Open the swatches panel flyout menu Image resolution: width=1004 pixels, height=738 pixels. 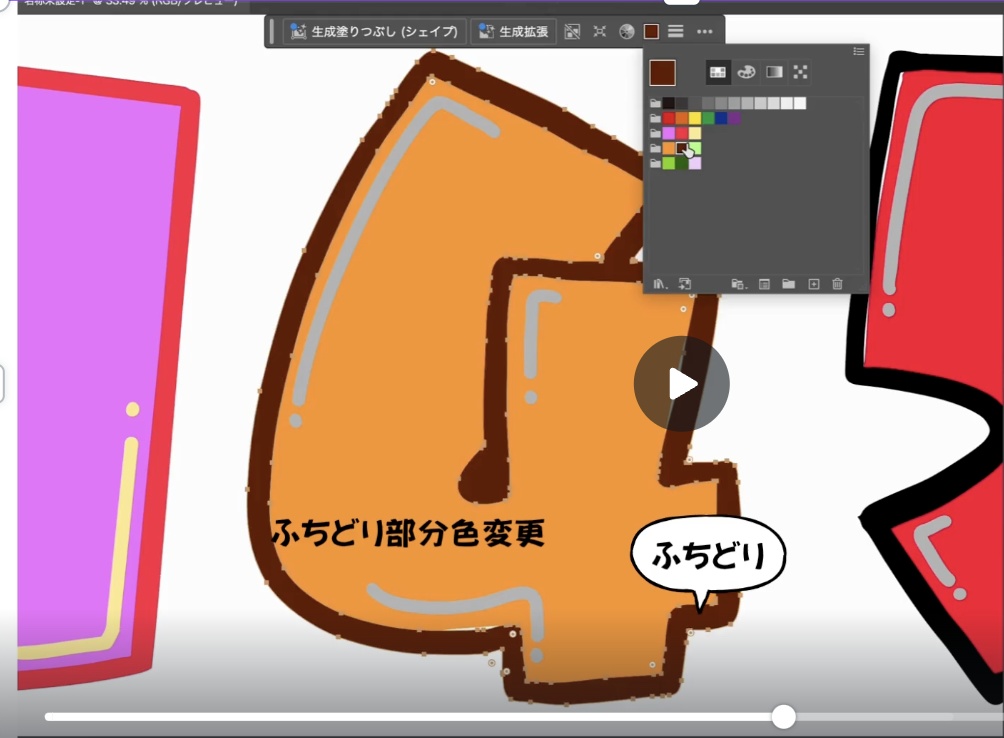tap(859, 53)
